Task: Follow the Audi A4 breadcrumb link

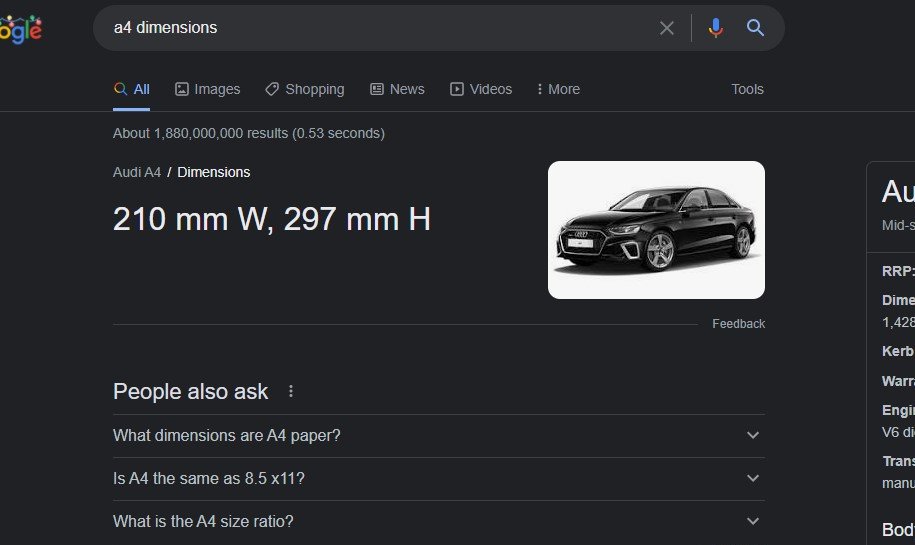Action: 137,172
